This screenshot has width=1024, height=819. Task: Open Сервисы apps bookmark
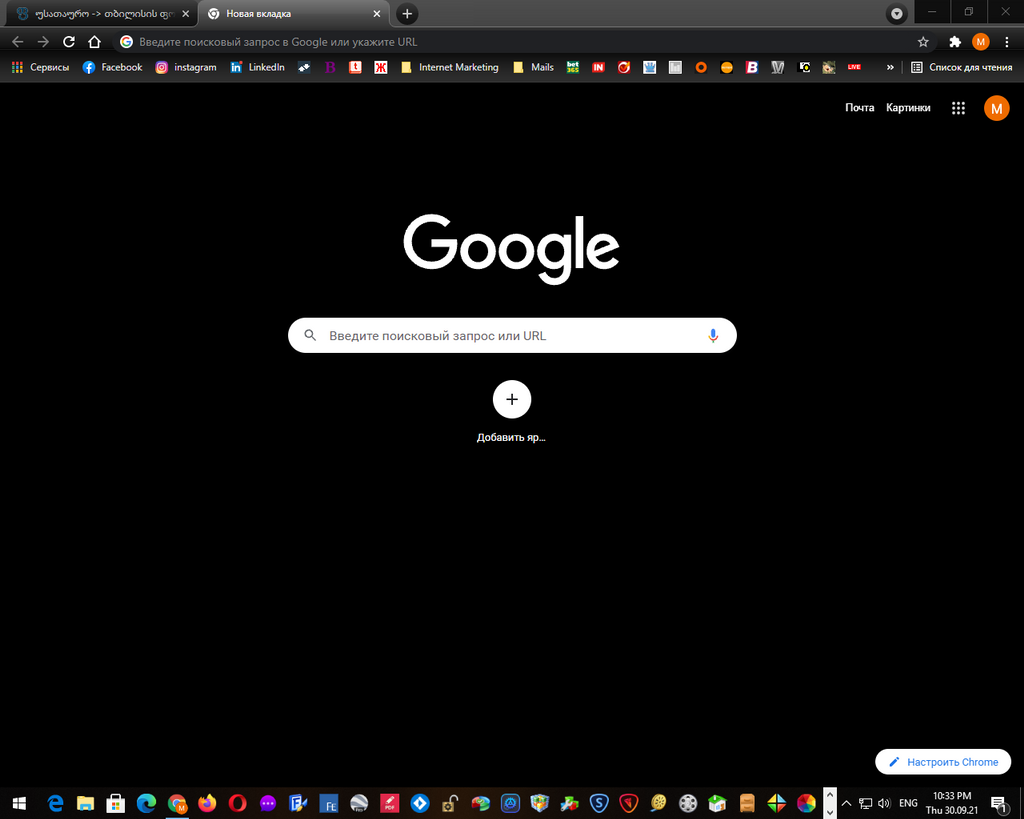(x=40, y=67)
